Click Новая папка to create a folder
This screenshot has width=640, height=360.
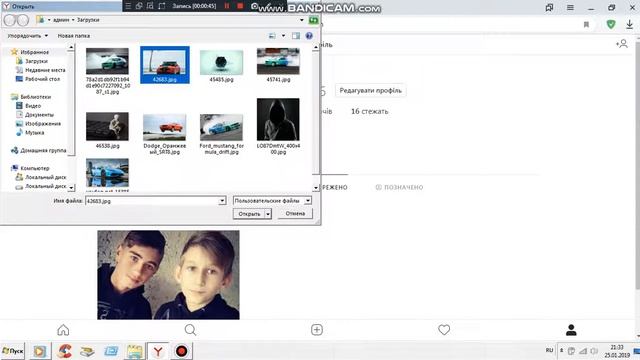click(x=73, y=36)
